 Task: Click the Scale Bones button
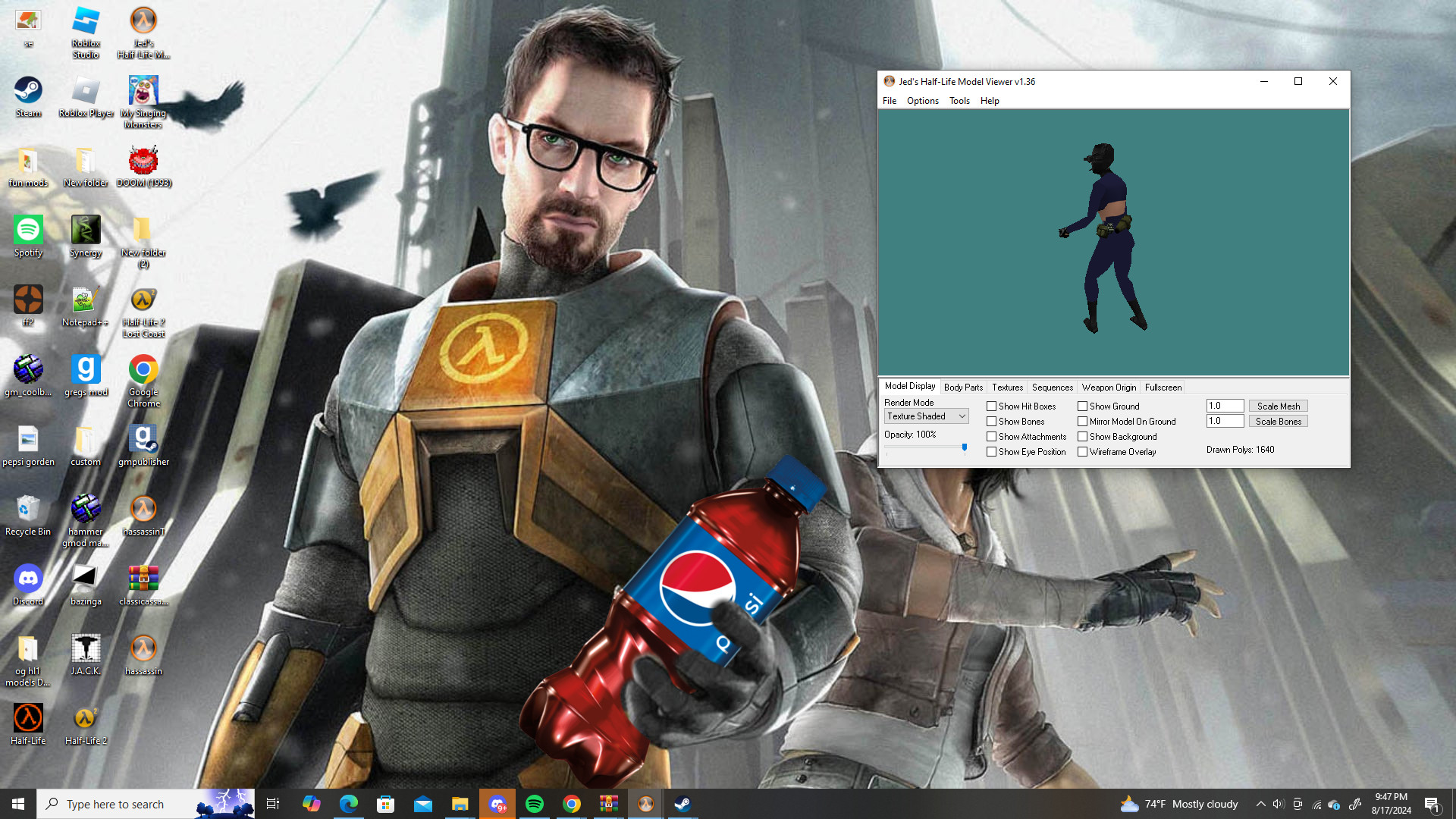1278,421
